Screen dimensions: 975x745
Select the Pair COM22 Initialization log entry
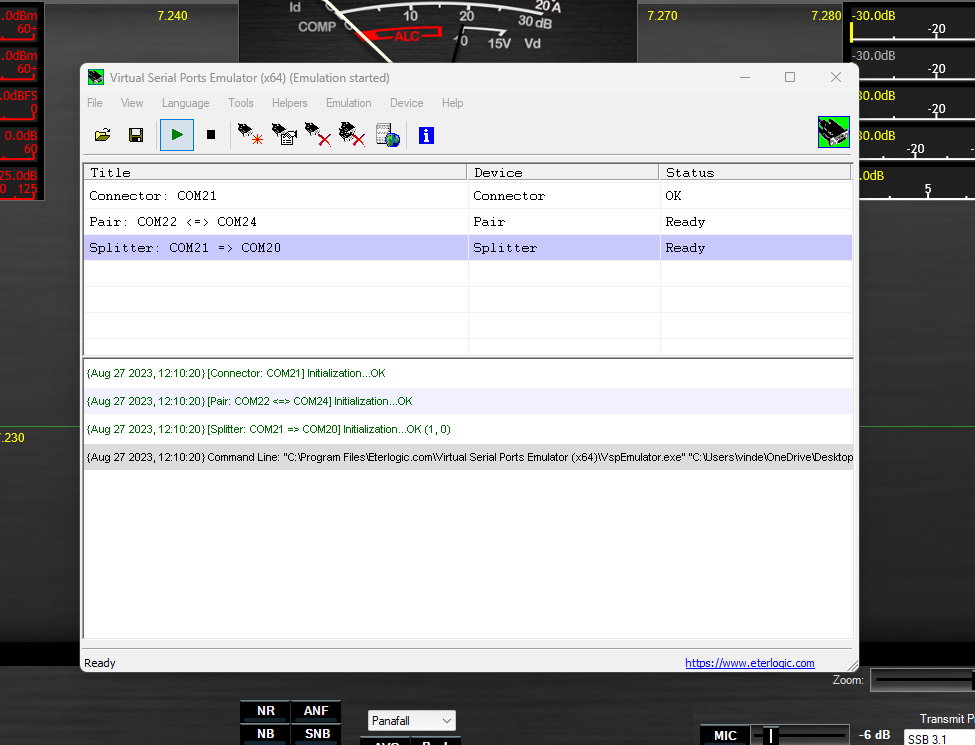click(x=468, y=401)
